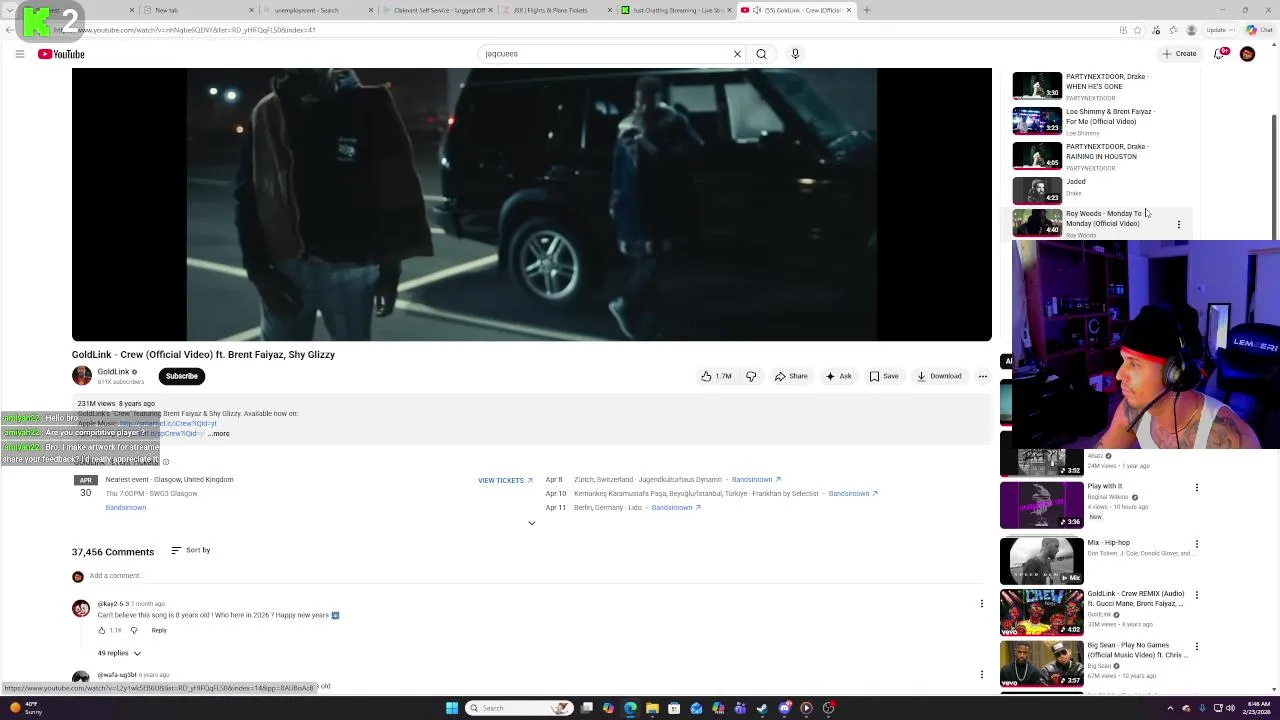The width and height of the screenshot is (1280, 720).
Task: Open options for Big Sean Play No Games
Action: 1197,646
